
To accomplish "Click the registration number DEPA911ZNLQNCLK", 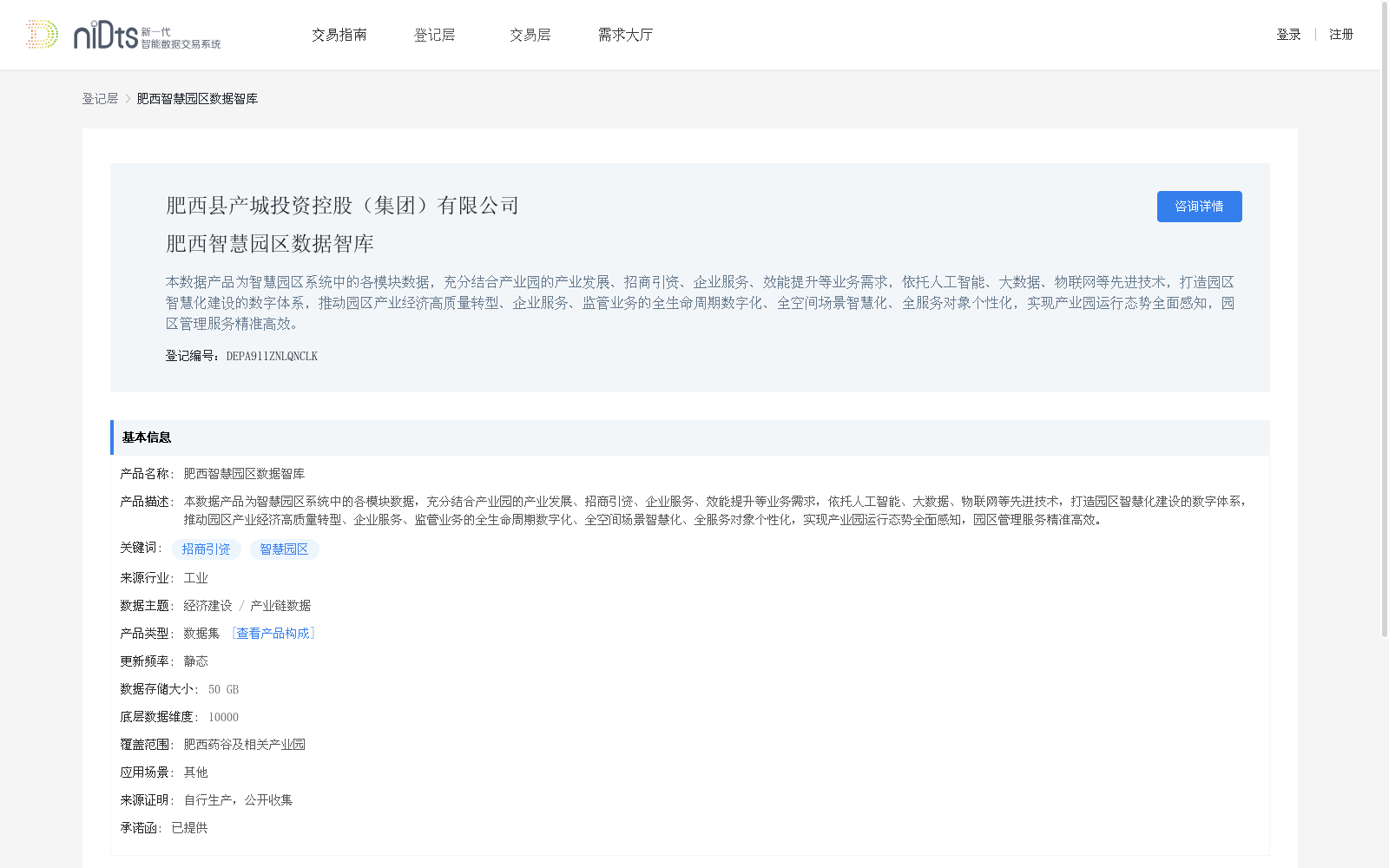I will pos(272,356).
